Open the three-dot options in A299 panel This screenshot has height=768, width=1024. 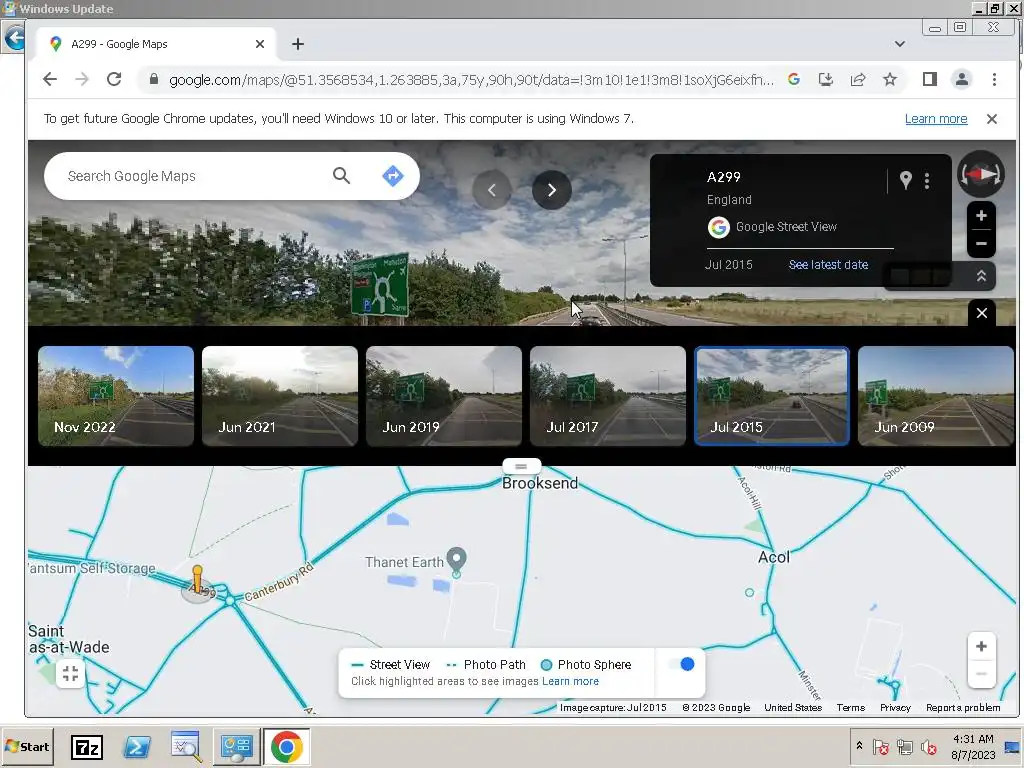[x=927, y=181]
